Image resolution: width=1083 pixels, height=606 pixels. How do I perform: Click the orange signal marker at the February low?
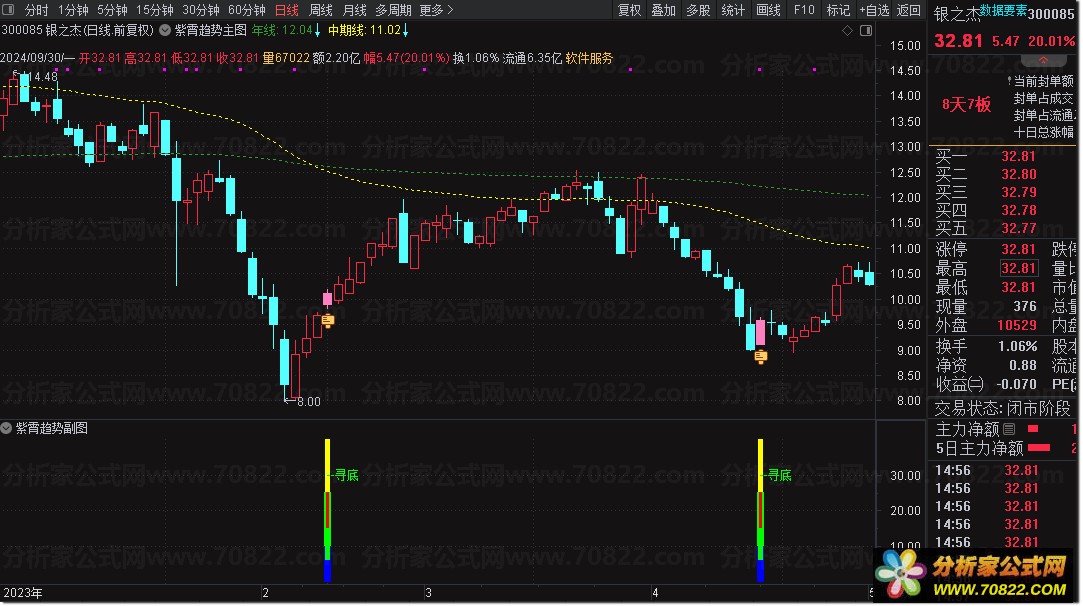[327, 321]
